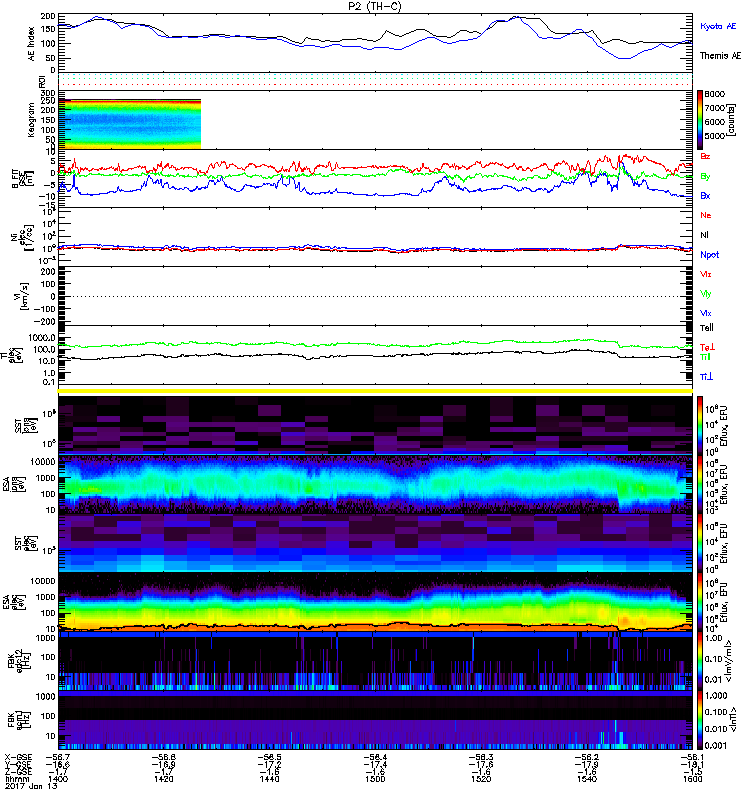Click the -58.1 X-GSE value
The width and height of the screenshot is (750, 800).
[x=692, y=757]
